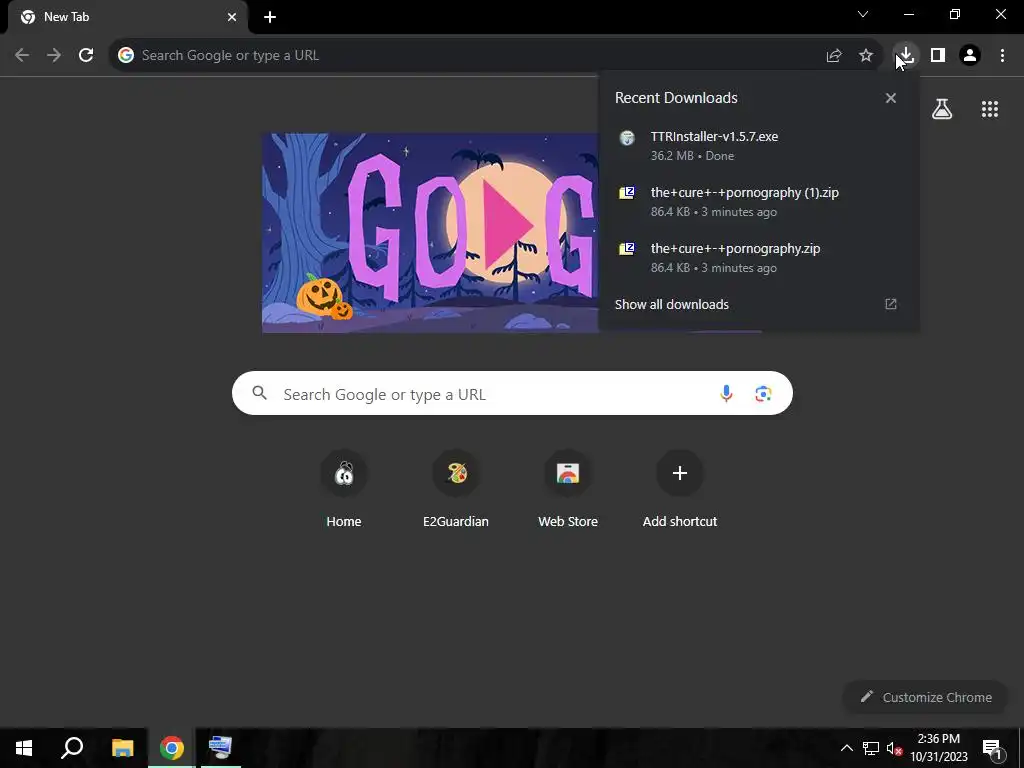1024x768 pixels.
Task: Open the Windows Start menu
Action: [24, 748]
